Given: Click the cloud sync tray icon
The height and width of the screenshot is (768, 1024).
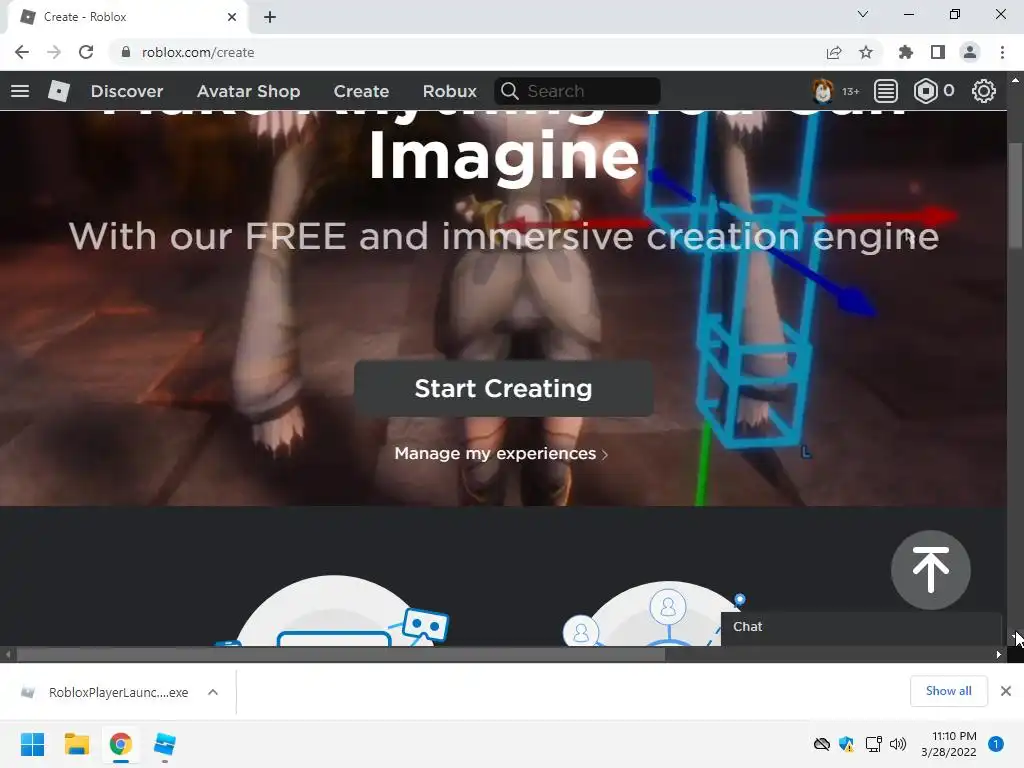Looking at the screenshot, I should (822, 744).
